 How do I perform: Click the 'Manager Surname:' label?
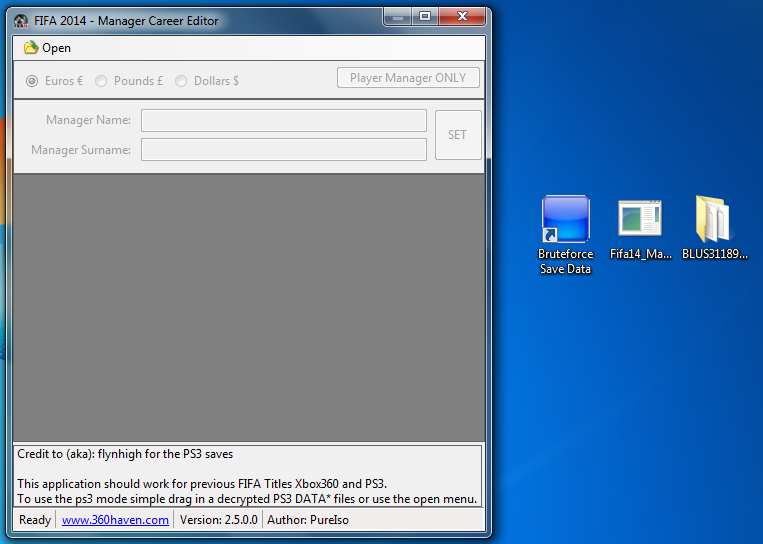(81, 150)
